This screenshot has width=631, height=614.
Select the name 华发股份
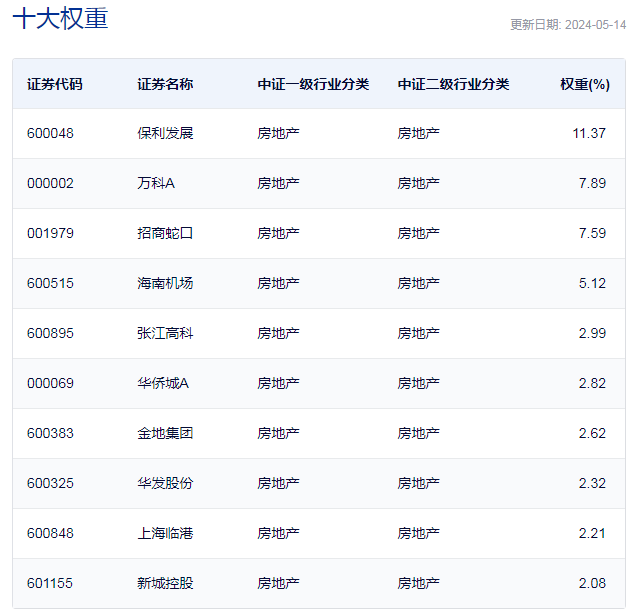point(165,483)
